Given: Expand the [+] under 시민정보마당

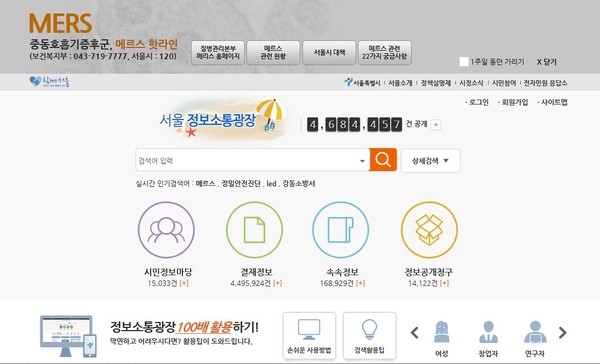Looking at the screenshot, I should 184,283.
